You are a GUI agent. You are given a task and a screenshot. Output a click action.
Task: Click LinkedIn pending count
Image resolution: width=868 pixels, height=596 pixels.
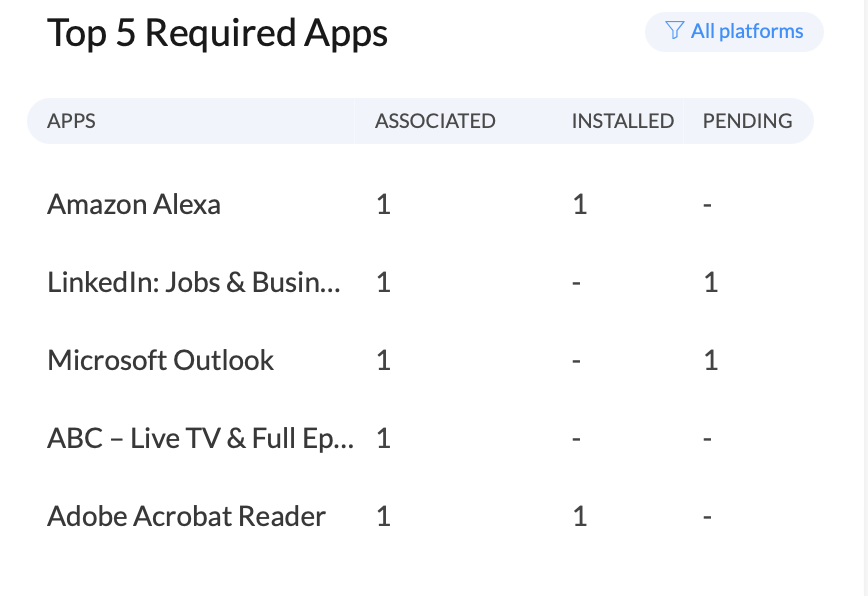(711, 283)
